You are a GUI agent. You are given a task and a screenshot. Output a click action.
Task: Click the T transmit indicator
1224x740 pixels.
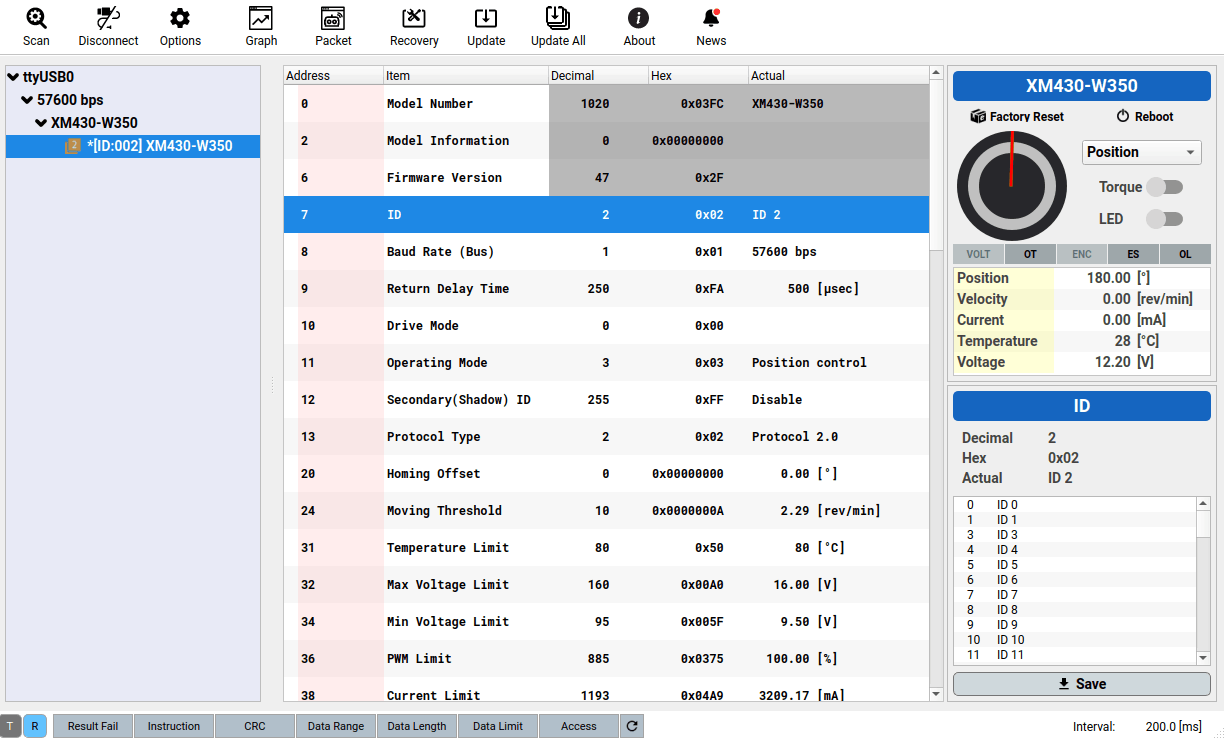coord(11,726)
